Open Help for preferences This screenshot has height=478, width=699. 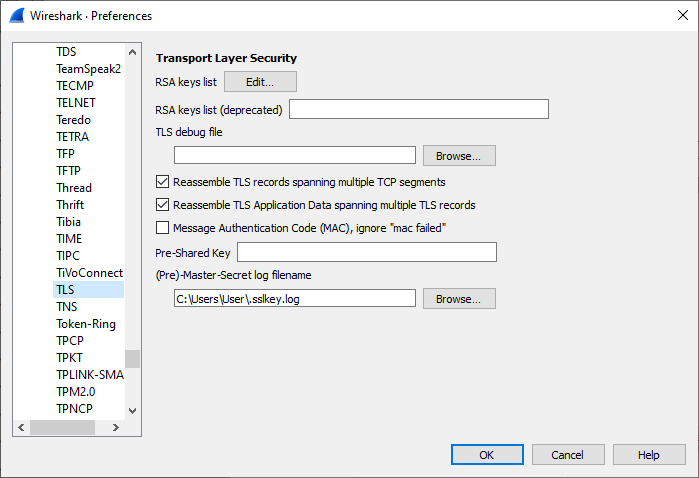[649, 454]
